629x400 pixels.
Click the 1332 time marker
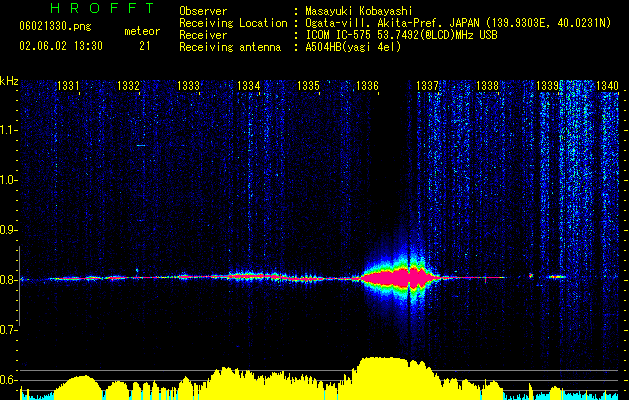click(x=128, y=85)
